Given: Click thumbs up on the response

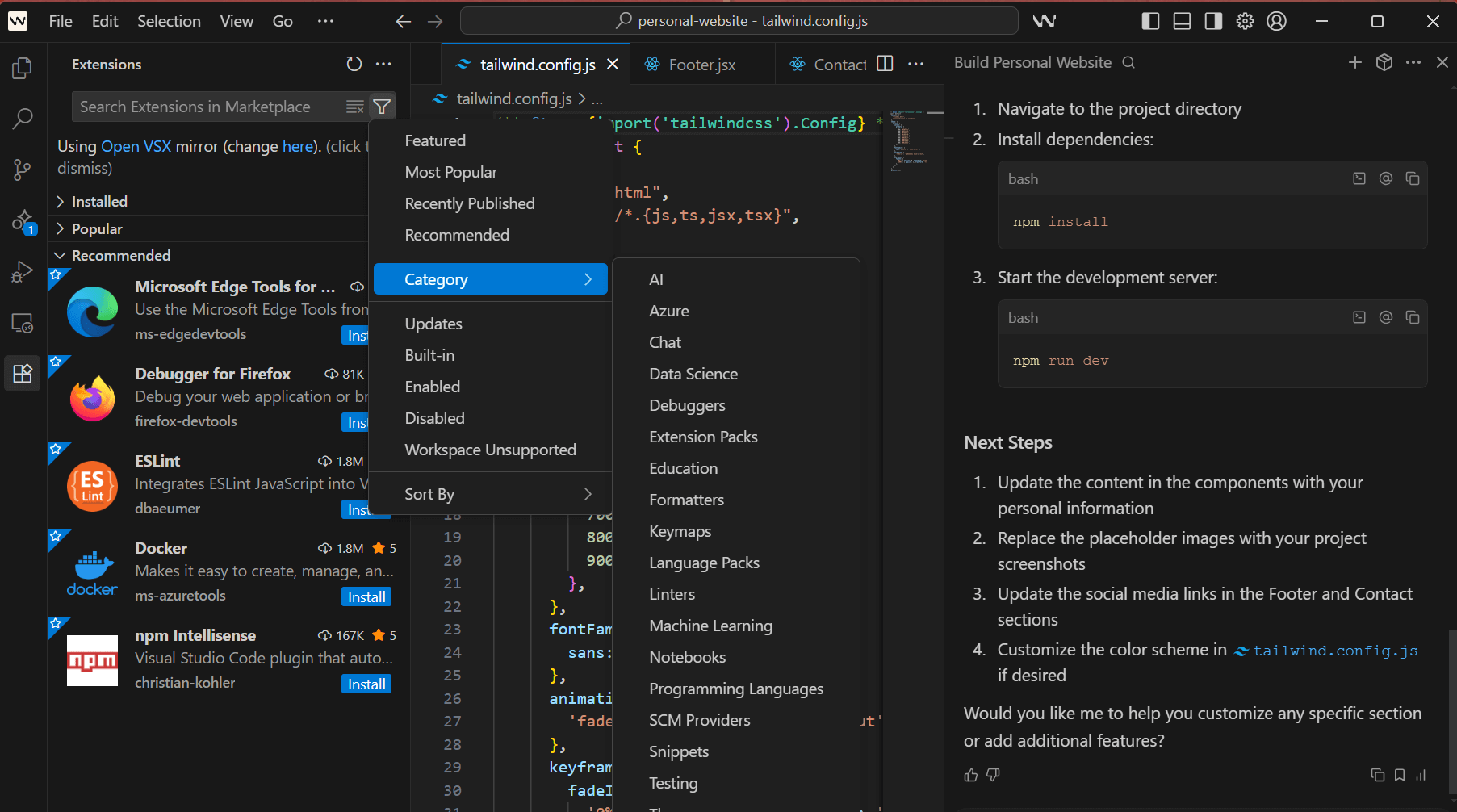Looking at the screenshot, I should pos(970,775).
